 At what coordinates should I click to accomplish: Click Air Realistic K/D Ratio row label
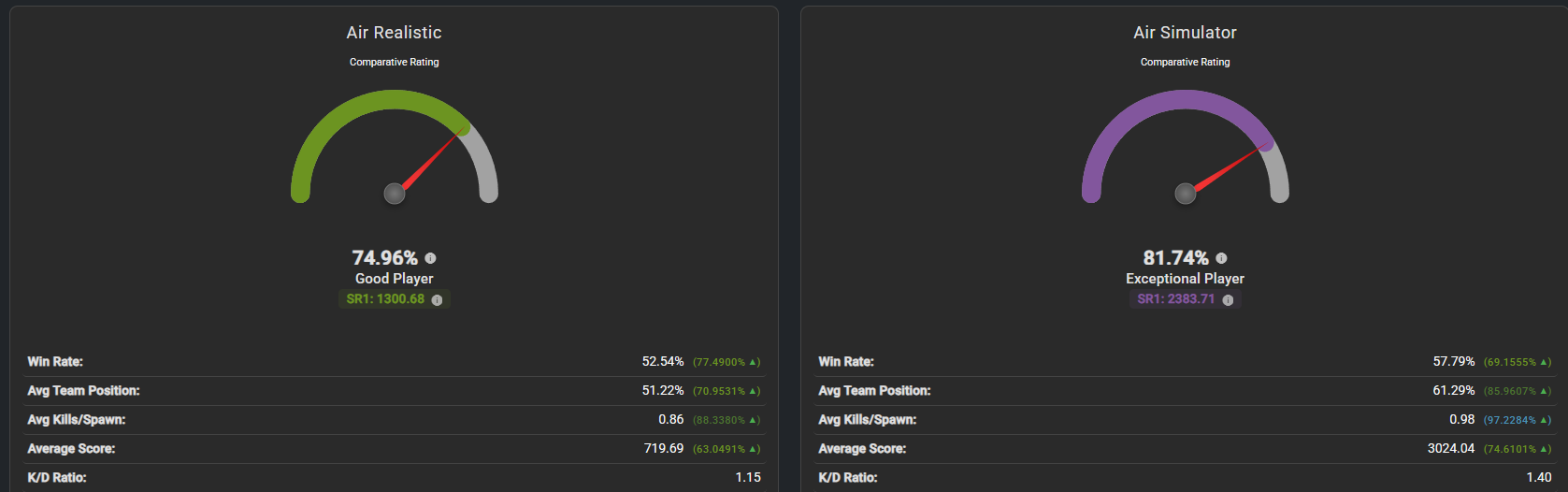(57, 478)
